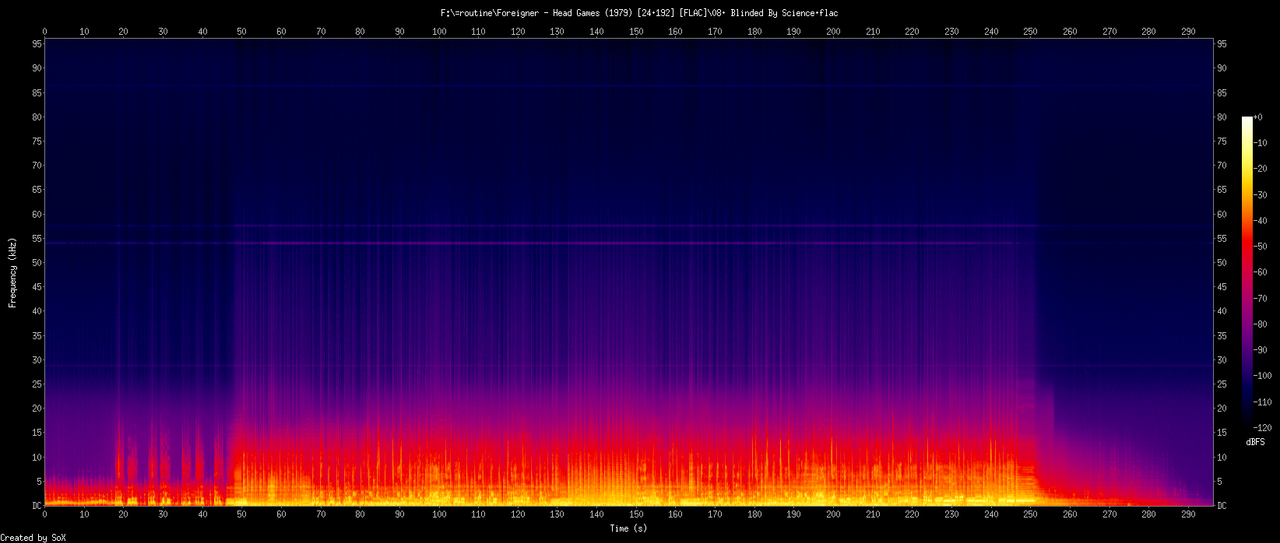The width and height of the screenshot is (1280, 543).
Task: Click the '+0' value on the color scale
Action: pyautogui.click(x=1258, y=117)
